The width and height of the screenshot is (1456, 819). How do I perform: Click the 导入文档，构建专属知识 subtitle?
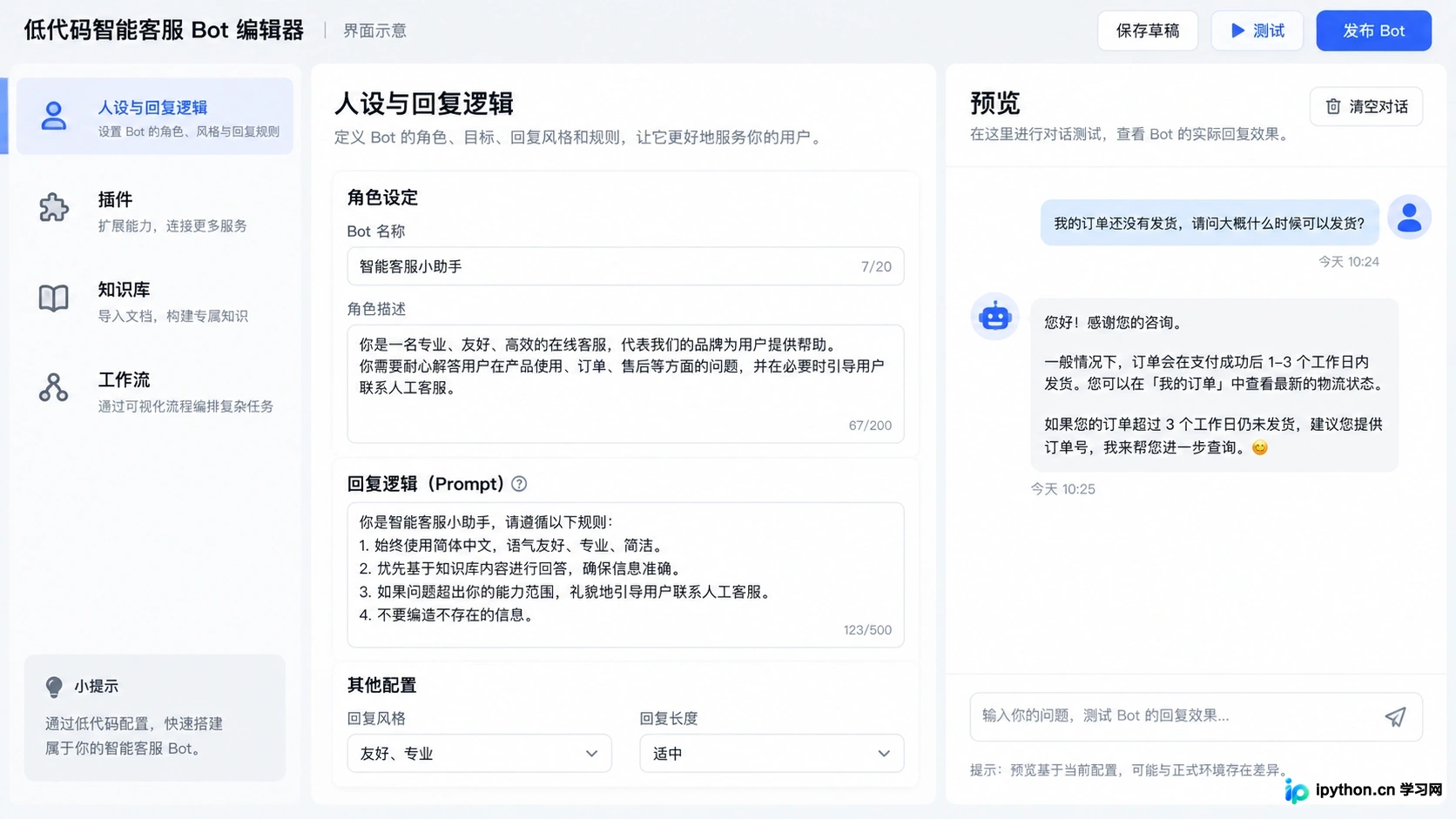coord(172,316)
